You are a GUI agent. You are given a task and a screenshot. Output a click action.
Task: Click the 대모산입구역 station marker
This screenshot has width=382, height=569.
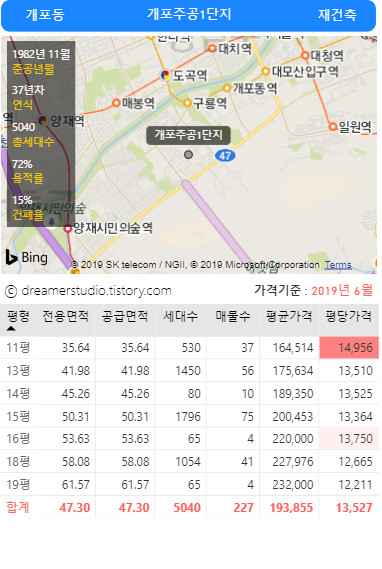[x=266, y=71]
